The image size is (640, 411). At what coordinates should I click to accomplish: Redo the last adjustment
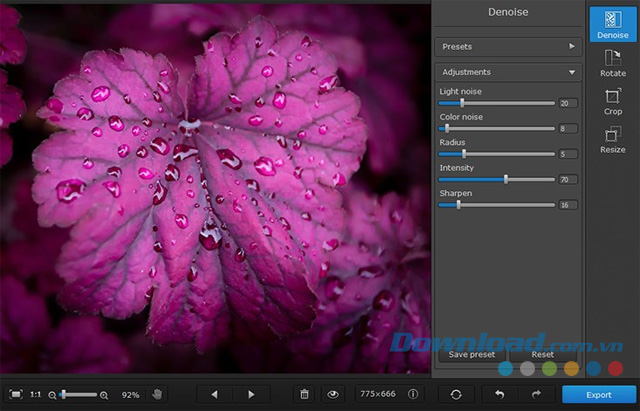tap(536, 395)
